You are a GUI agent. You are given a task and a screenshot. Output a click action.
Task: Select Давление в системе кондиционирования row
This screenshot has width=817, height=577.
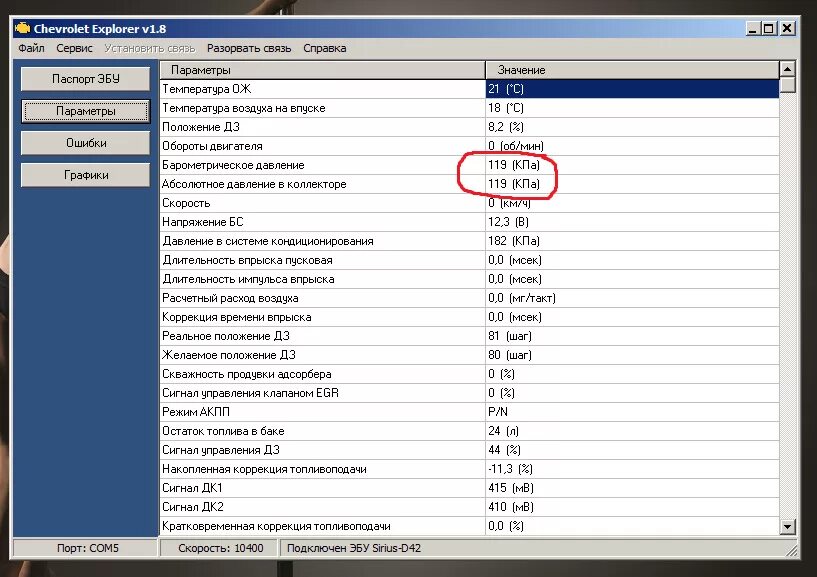(x=469, y=241)
